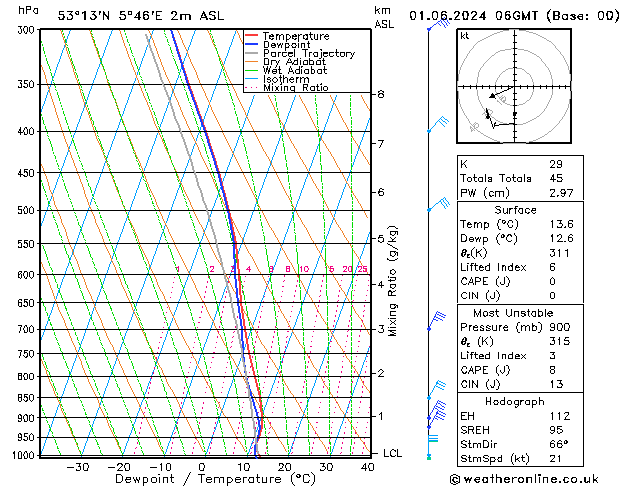The height and width of the screenshot is (486, 629).
Task: Select the Isotherm legend label
Action: [286, 79]
